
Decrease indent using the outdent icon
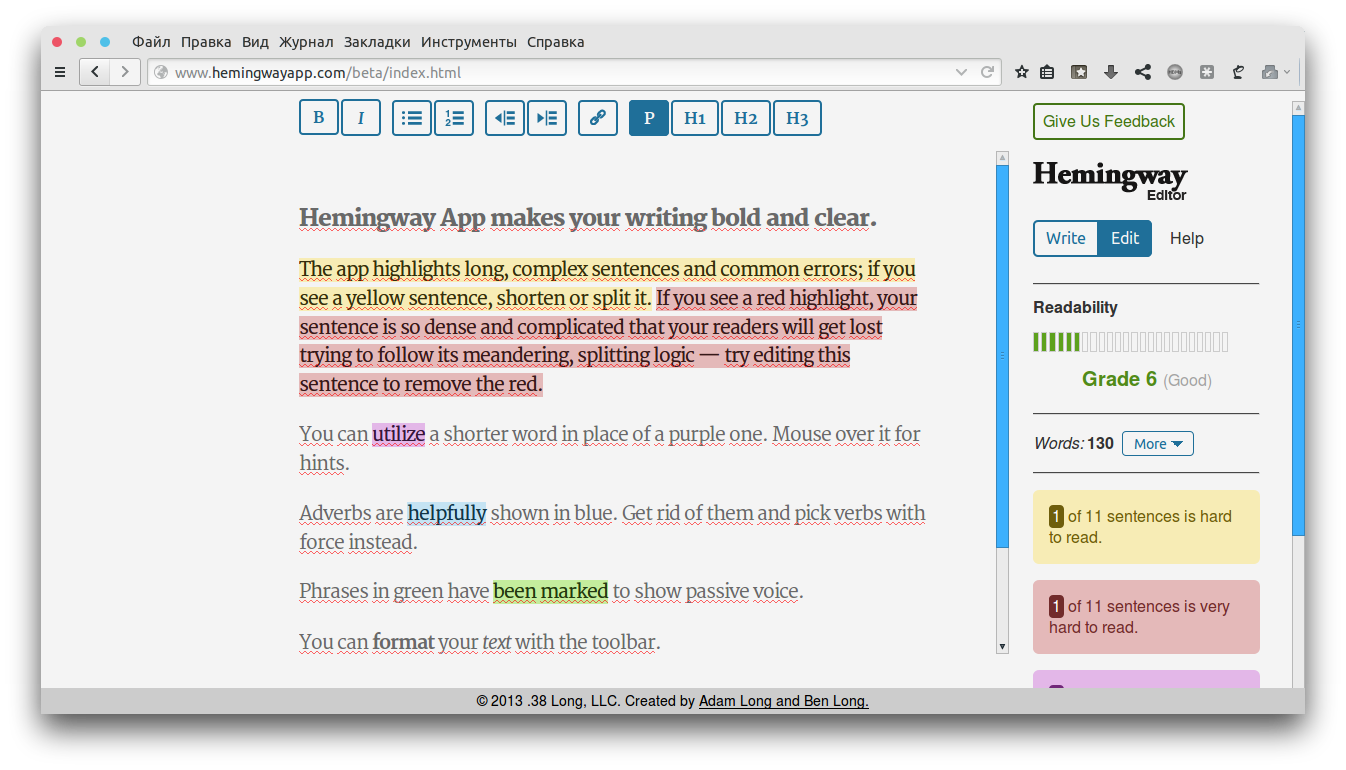505,118
